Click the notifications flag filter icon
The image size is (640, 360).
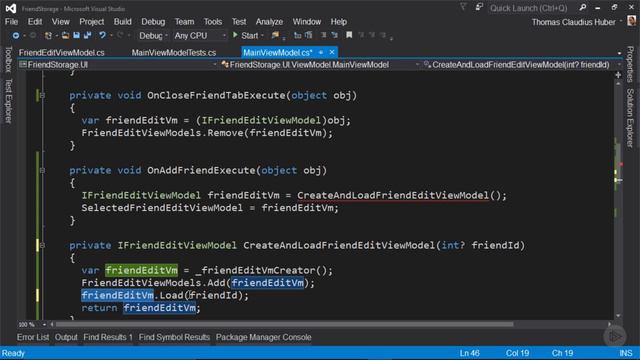(x=463, y=7)
